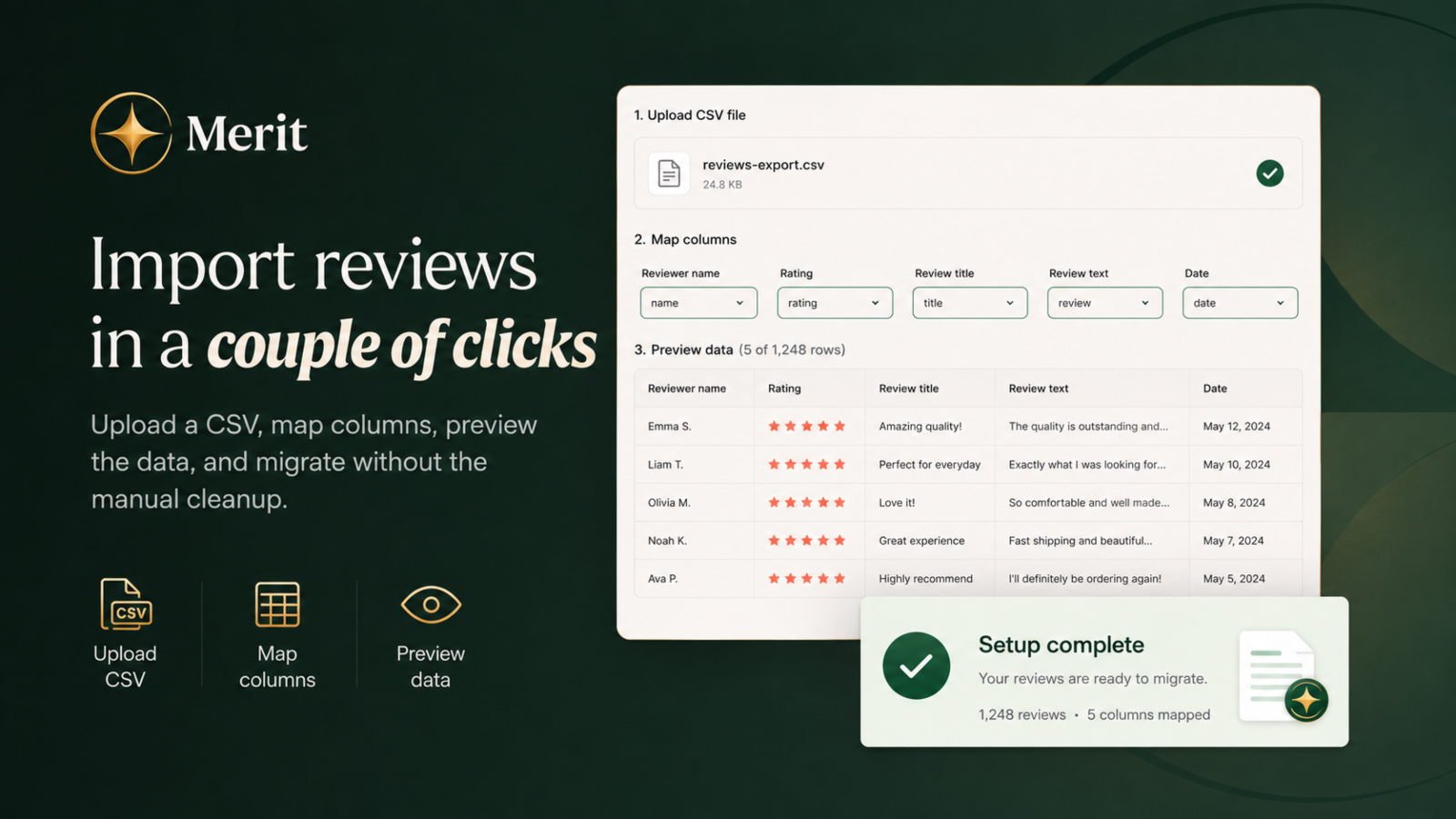1456x819 pixels.
Task: Click the document icon in Setup complete card
Action: [x=1283, y=676]
